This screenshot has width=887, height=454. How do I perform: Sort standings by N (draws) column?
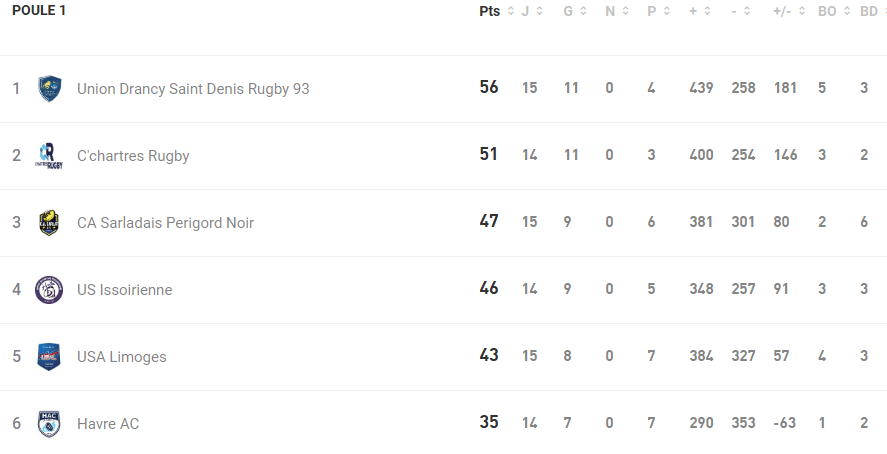coord(616,11)
